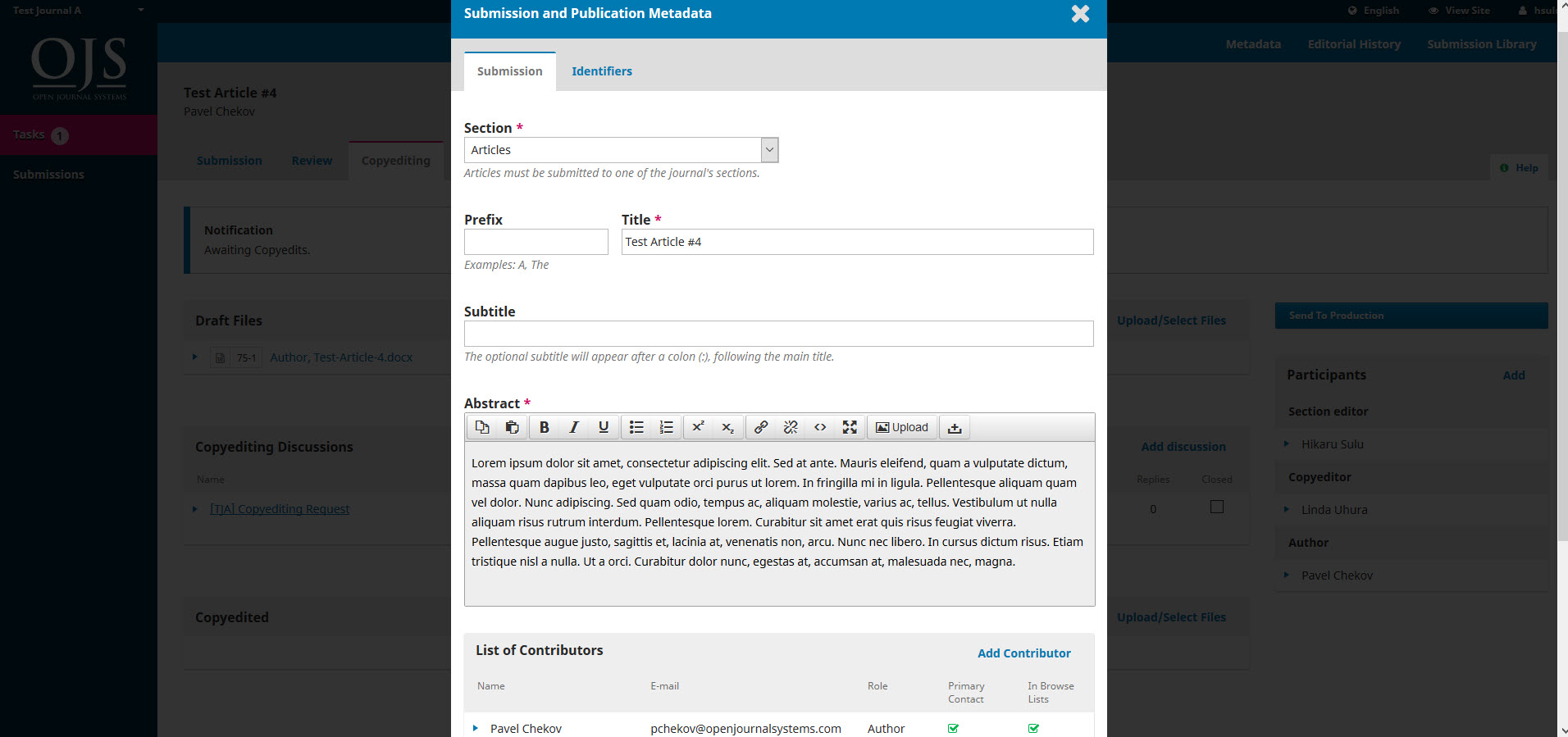1568x737 pixels.
Task: Expand the abstract editor to fullscreen
Action: click(849, 427)
